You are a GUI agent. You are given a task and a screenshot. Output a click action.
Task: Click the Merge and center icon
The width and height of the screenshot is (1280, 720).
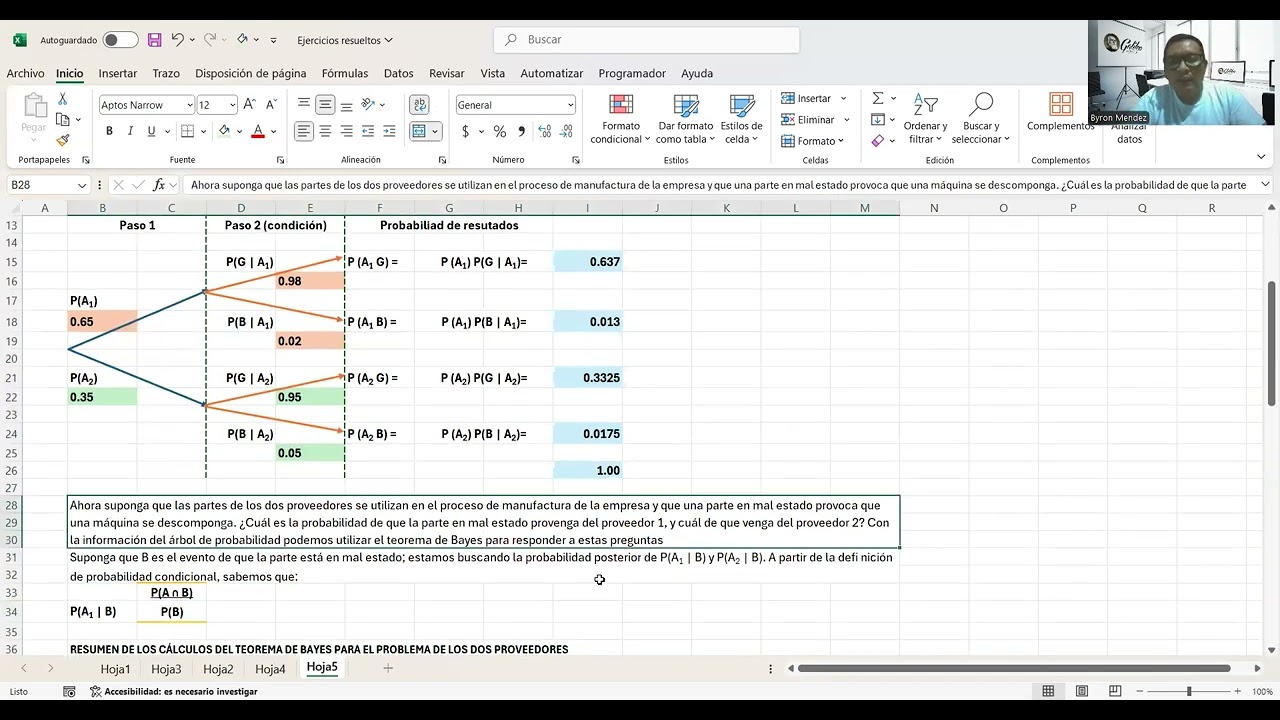pos(419,131)
